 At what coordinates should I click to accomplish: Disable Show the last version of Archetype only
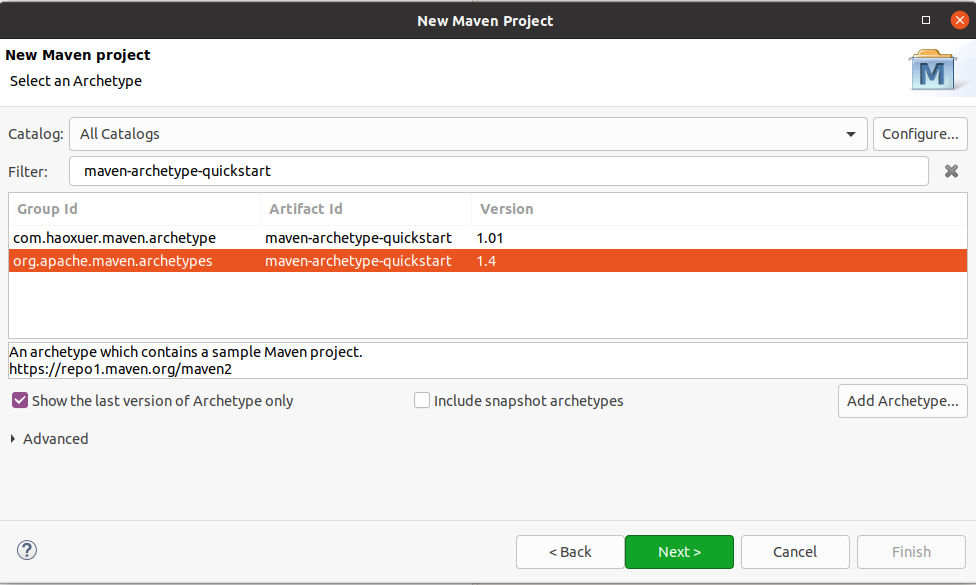19,400
